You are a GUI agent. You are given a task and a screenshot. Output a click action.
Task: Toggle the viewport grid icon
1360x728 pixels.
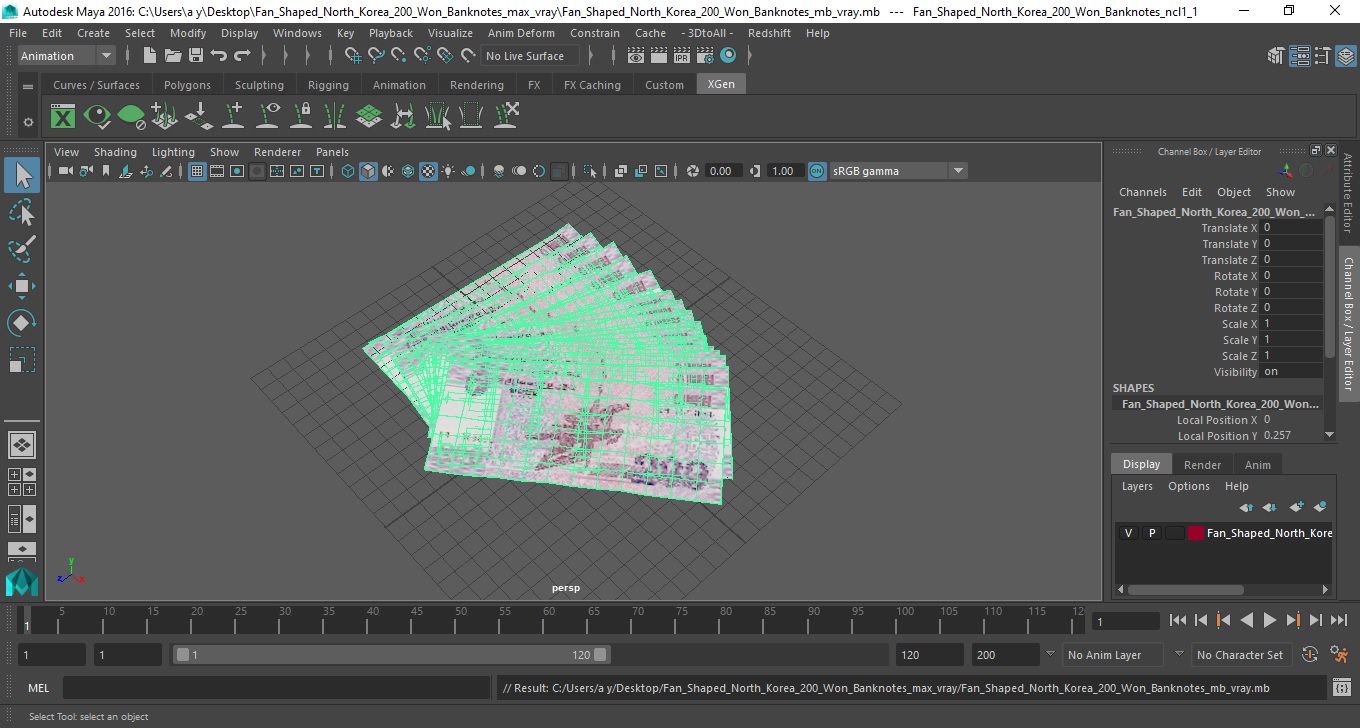click(197, 171)
